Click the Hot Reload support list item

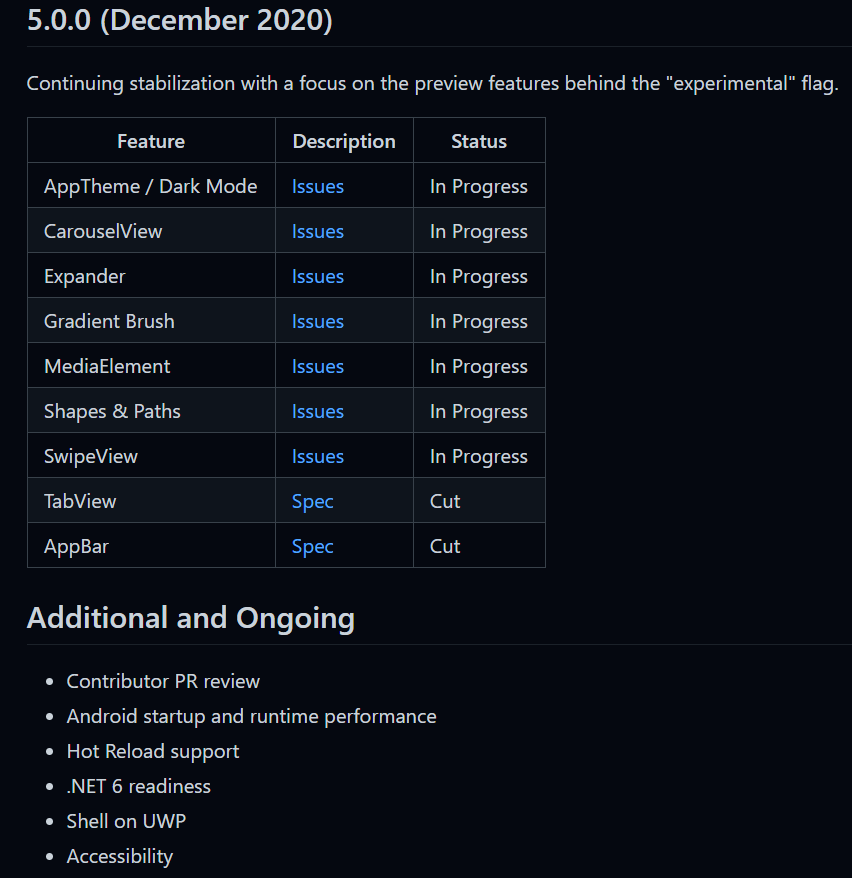click(153, 751)
